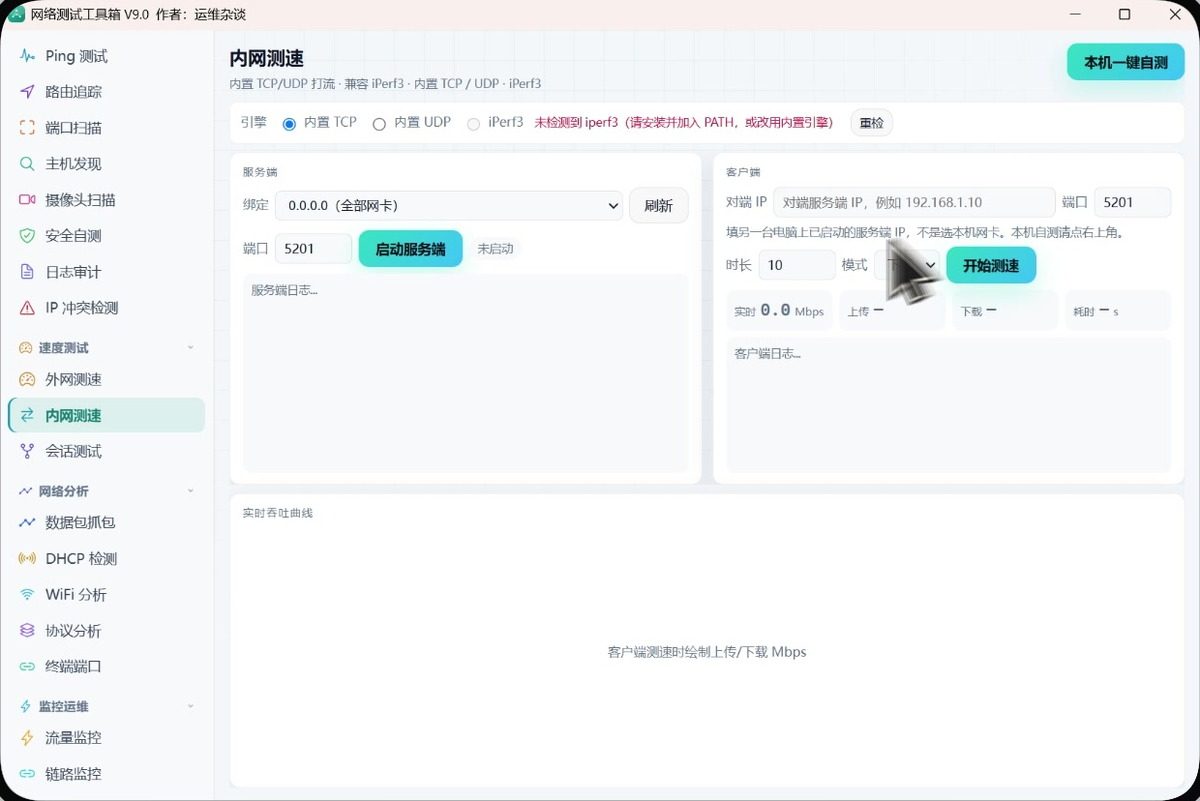The image size is (1200, 801).
Task: Open the 模式 dropdown in client panel
Action: 907,265
